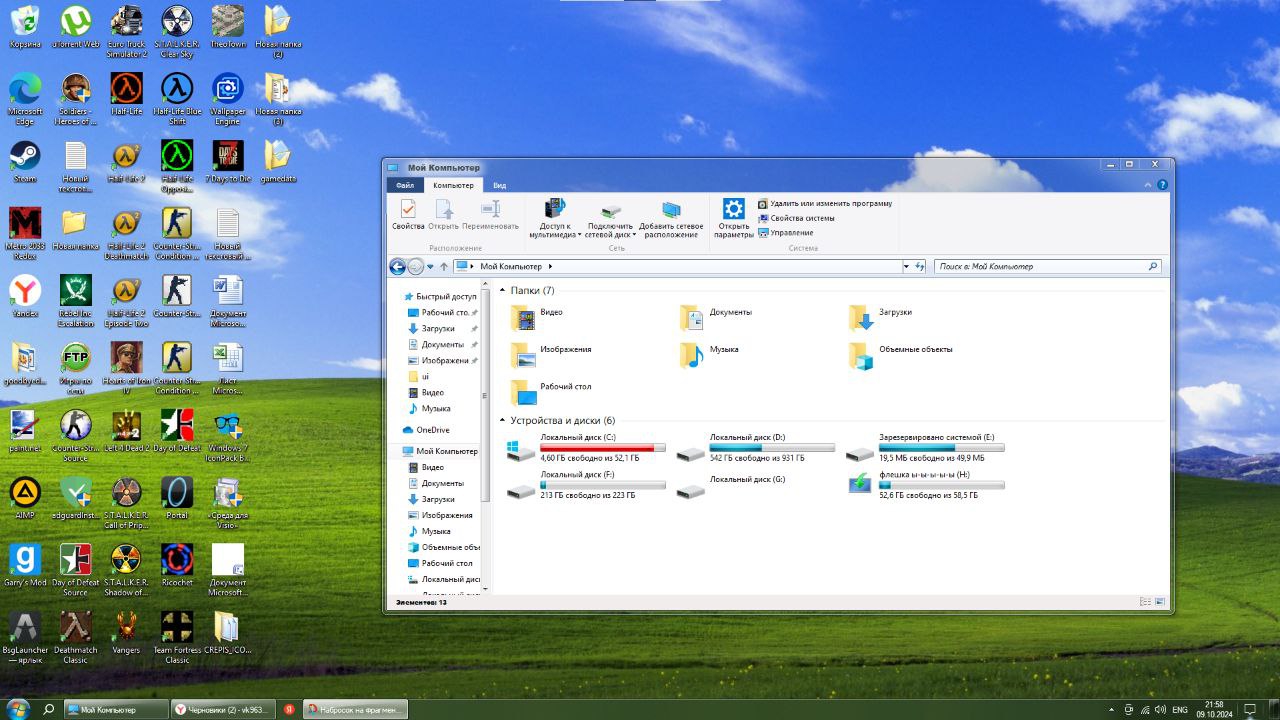Open the Подключить сетевой диск dropdown

coord(611,218)
